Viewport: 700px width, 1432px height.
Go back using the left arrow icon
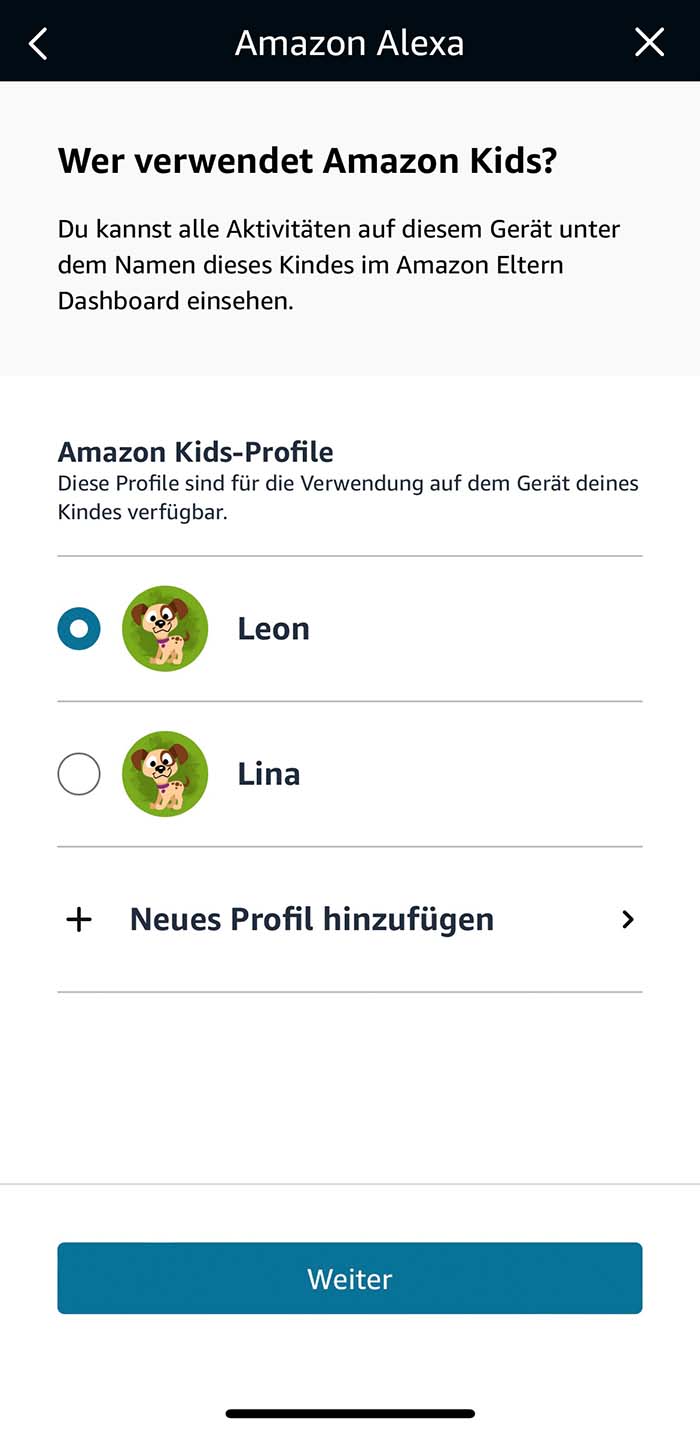38,43
